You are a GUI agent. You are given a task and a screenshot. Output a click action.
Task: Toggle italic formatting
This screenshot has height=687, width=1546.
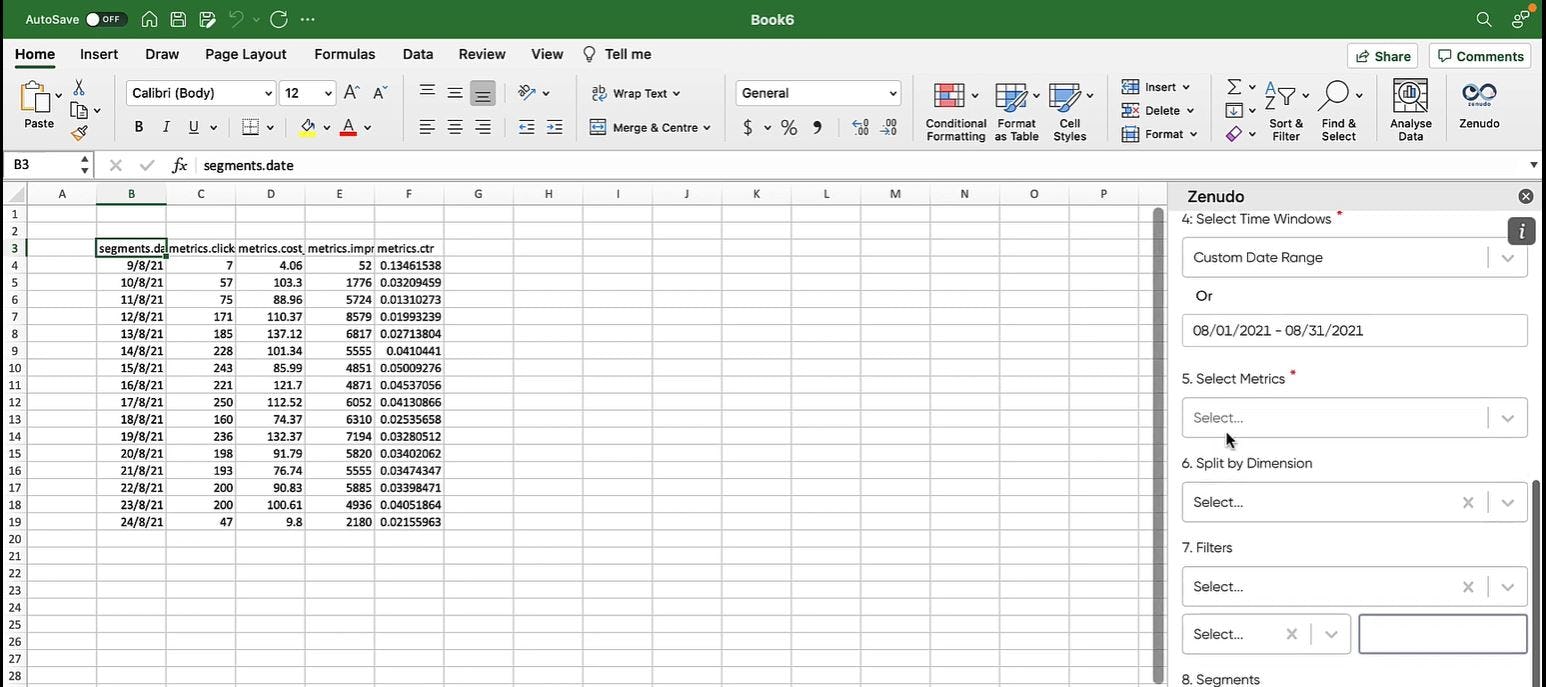(x=165, y=127)
